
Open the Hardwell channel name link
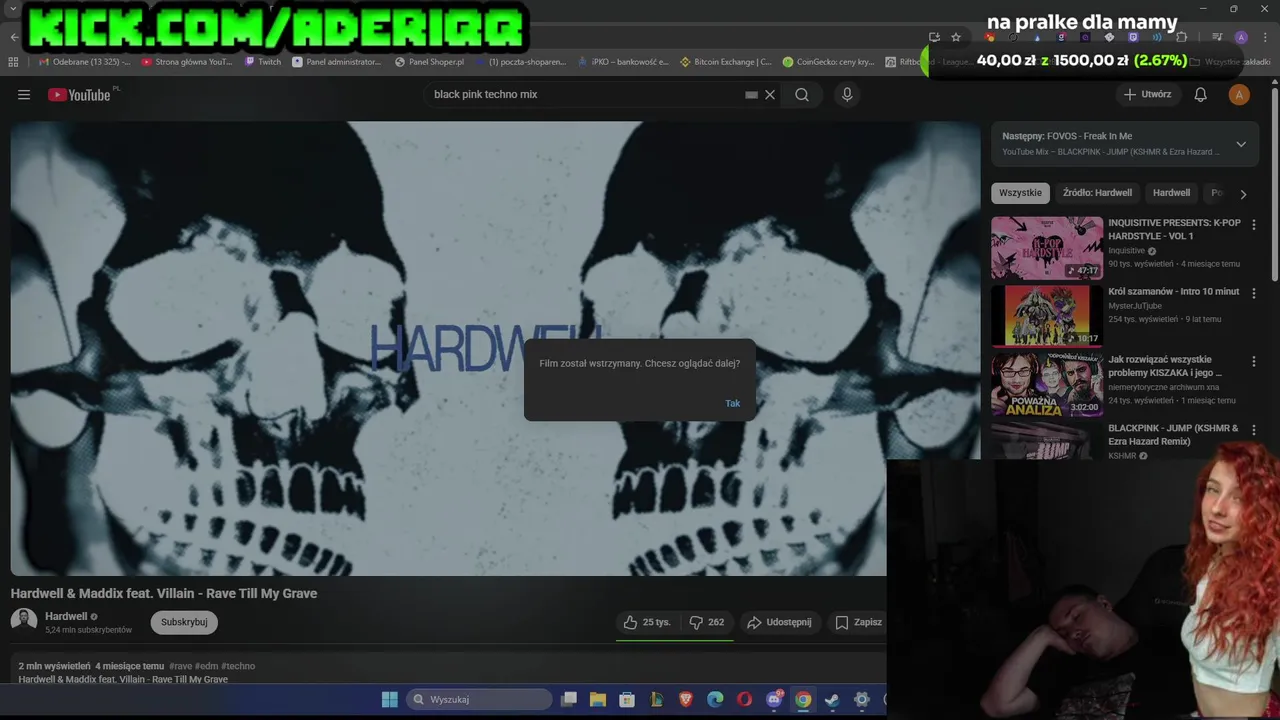(x=66, y=616)
